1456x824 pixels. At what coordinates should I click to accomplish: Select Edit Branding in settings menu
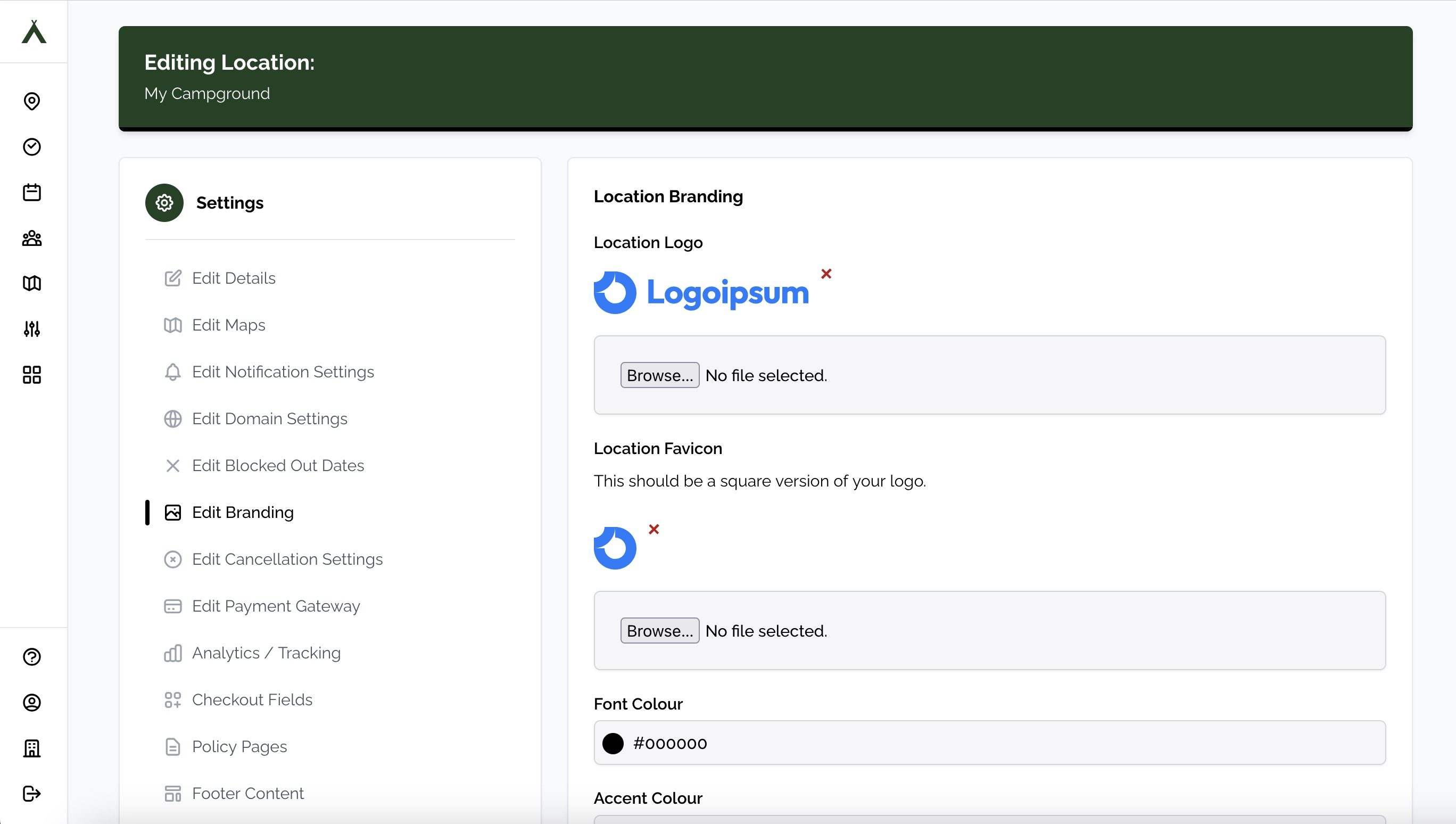pyautogui.click(x=243, y=512)
